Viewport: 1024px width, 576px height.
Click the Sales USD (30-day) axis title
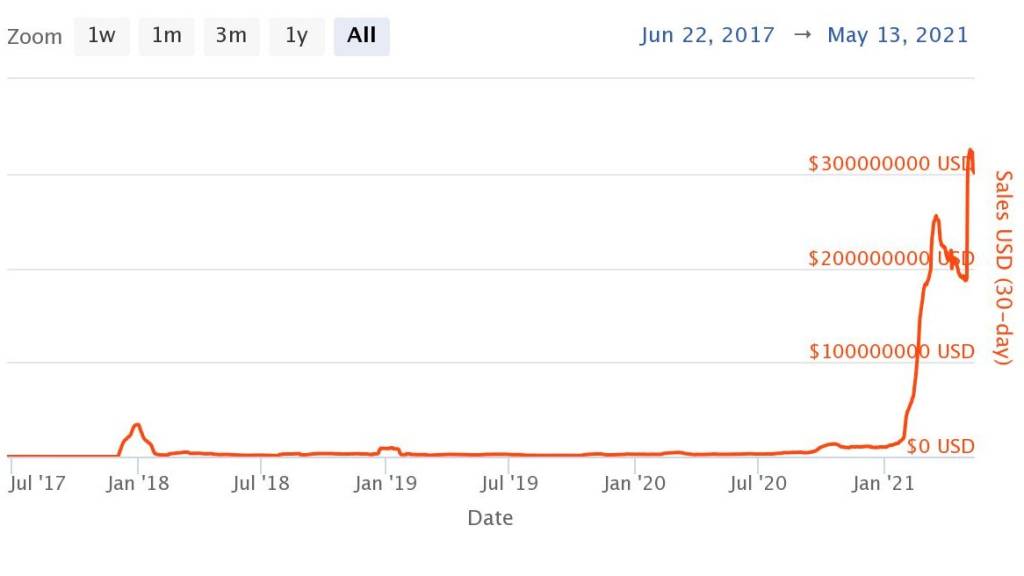[x=1003, y=267]
